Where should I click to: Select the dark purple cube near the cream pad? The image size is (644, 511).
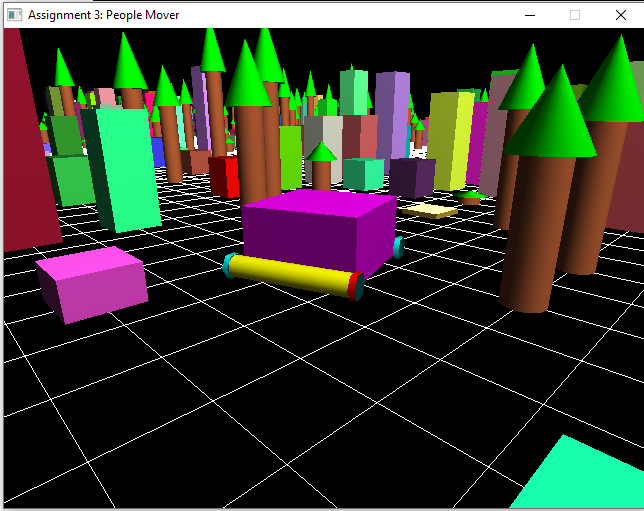(411, 178)
